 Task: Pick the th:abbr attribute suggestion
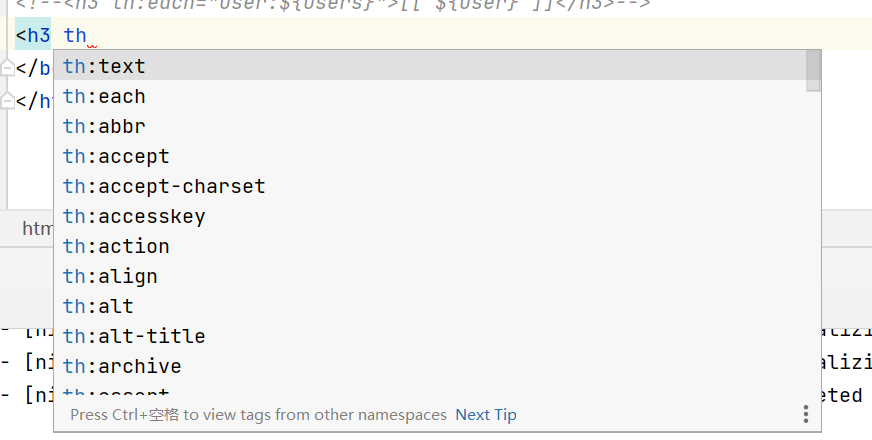430,126
